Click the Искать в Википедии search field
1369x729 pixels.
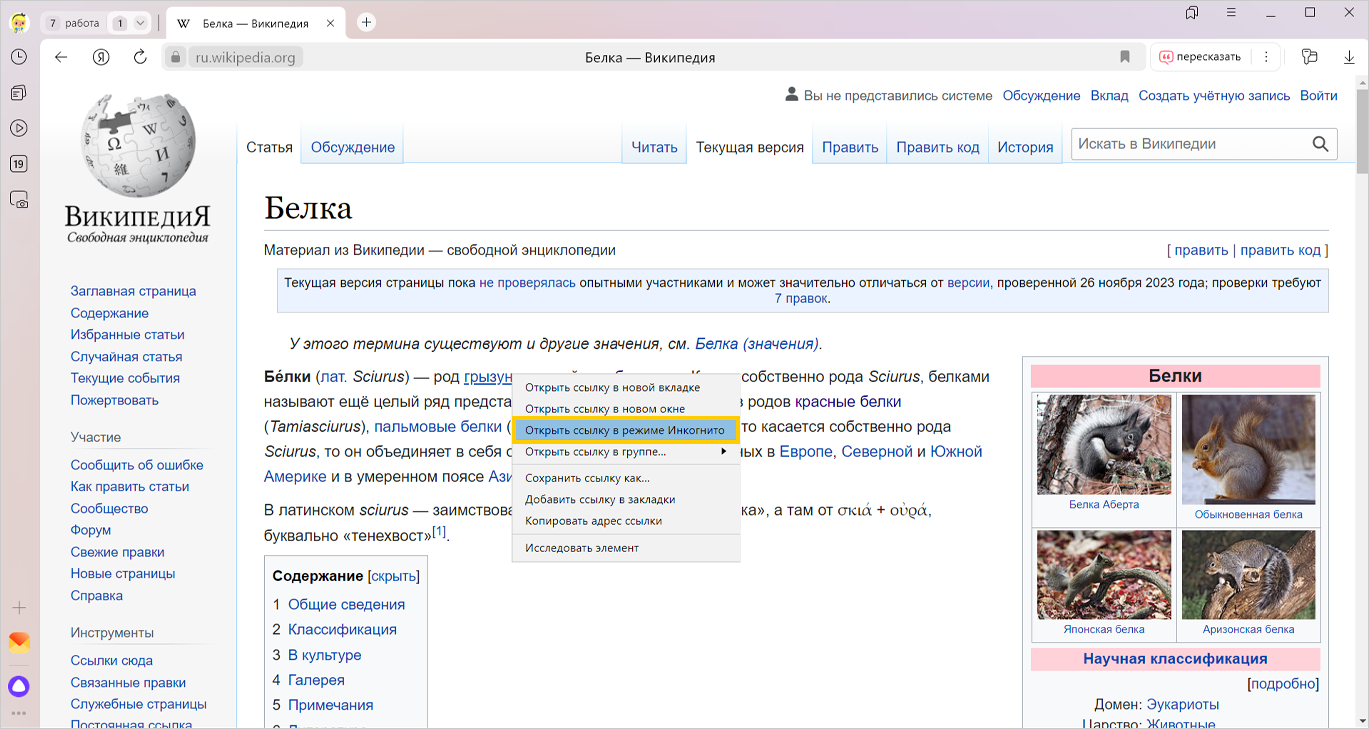pyautogui.click(x=1190, y=144)
